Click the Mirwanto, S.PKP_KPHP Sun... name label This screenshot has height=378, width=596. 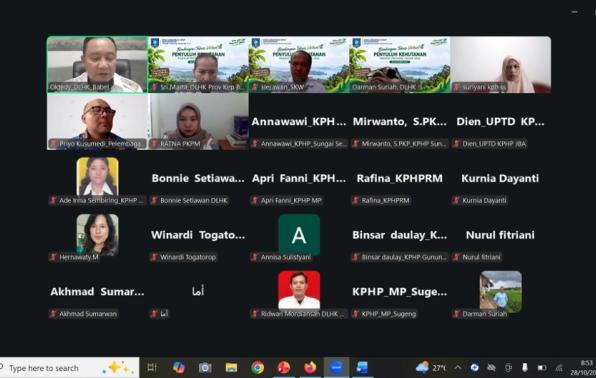pos(404,144)
